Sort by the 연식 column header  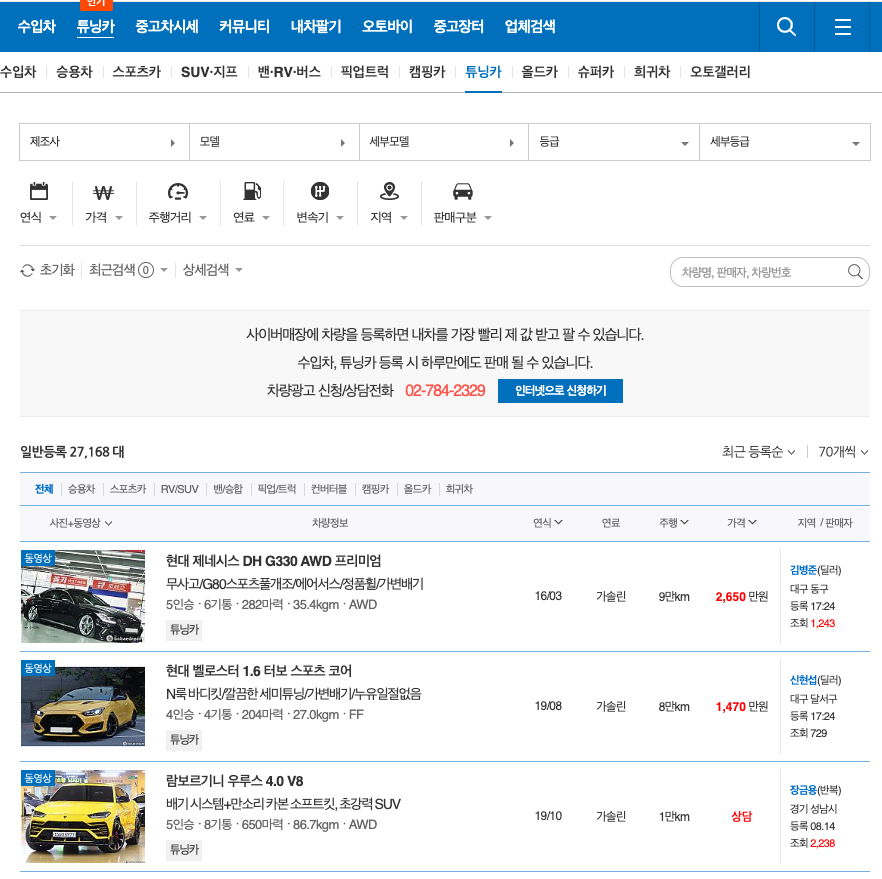pos(547,523)
